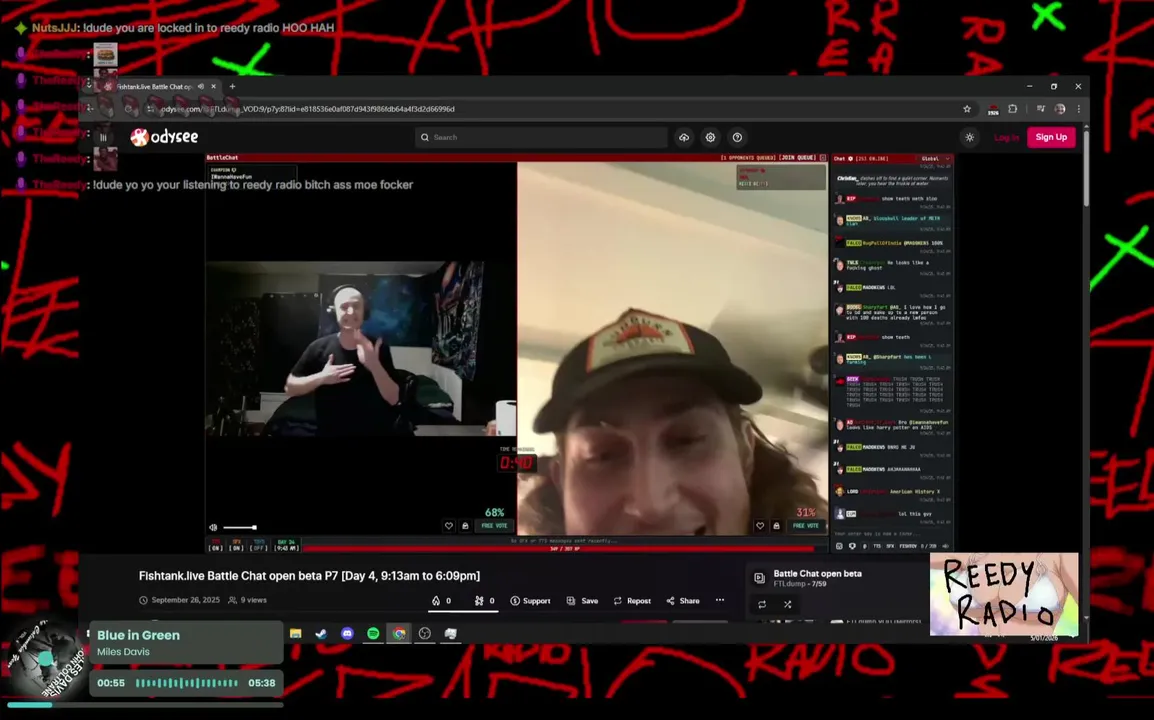
Task: Click the chat message input field
Action: pyautogui.click(x=892, y=534)
